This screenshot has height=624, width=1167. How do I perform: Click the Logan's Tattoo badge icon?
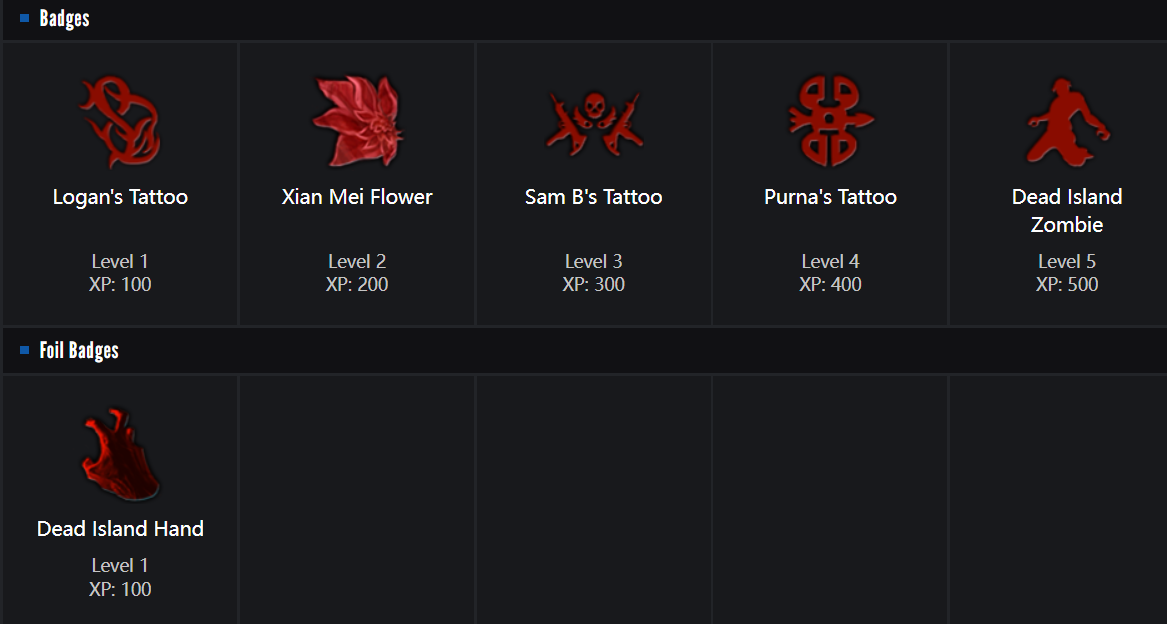tap(120, 123)
